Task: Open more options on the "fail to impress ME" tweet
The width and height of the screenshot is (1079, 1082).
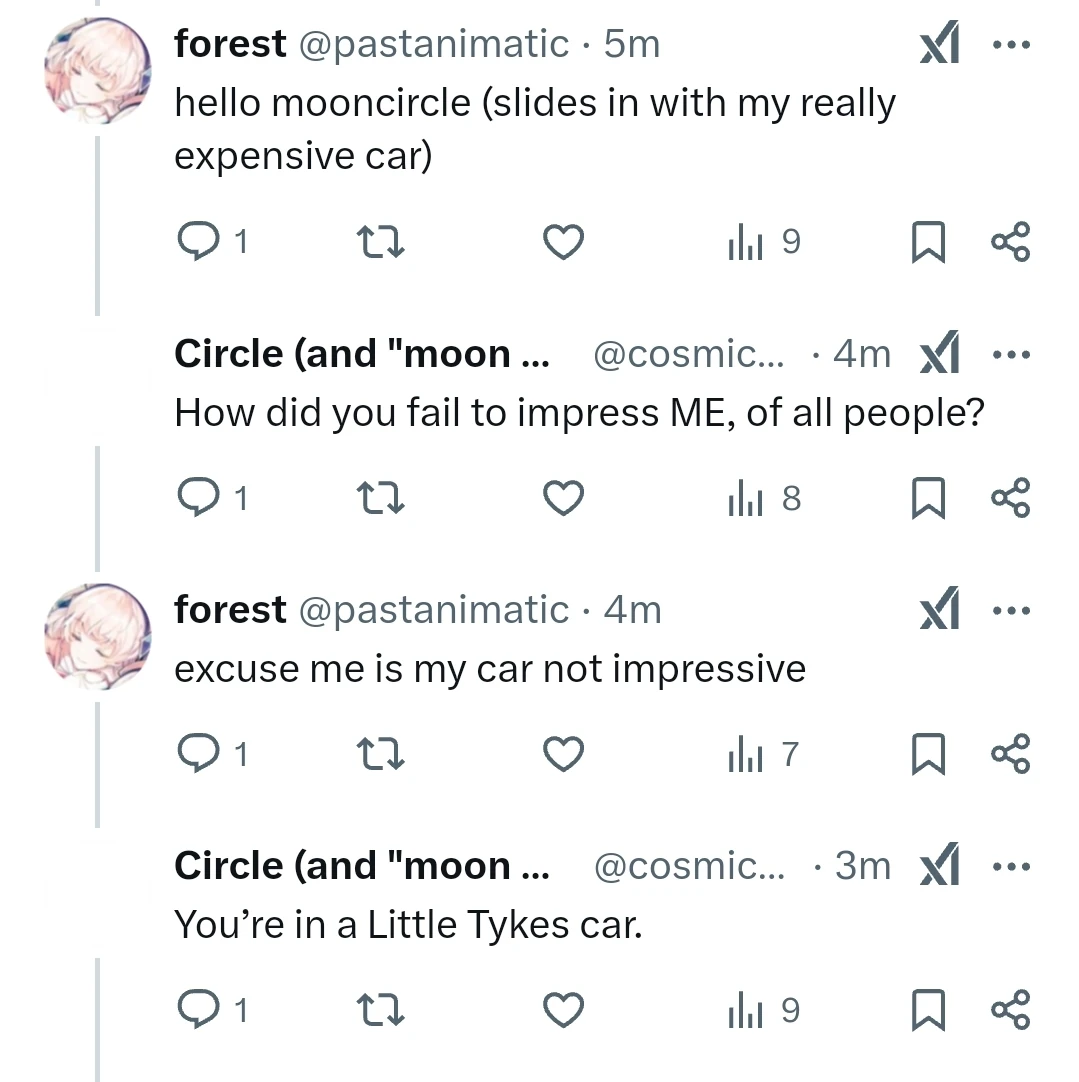Action: tap(1010, 355)
